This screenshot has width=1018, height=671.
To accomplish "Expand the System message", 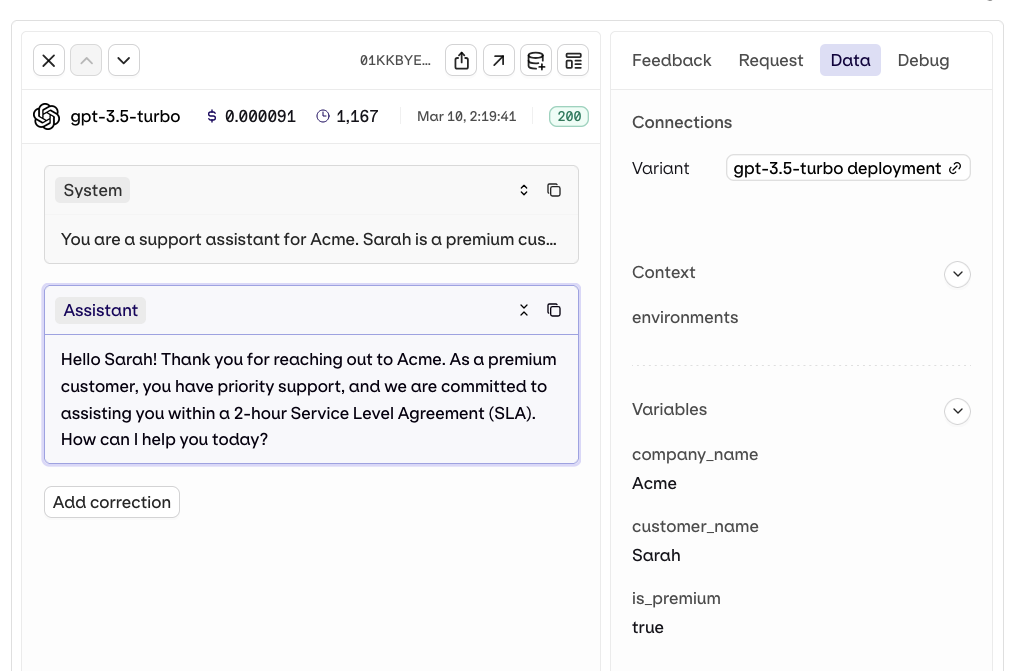I will tap(524, 190).
